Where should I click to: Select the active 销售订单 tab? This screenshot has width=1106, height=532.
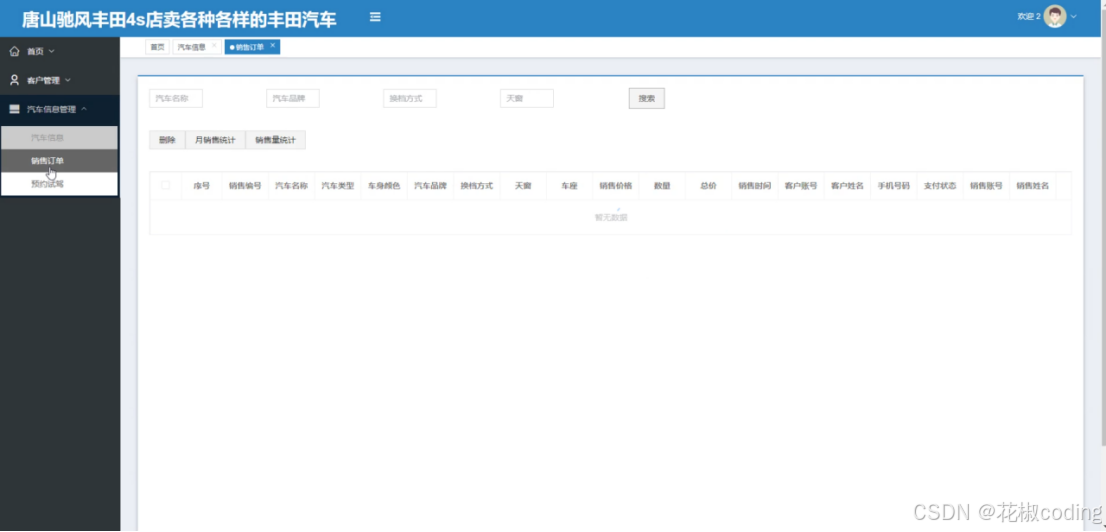(252, 47)
